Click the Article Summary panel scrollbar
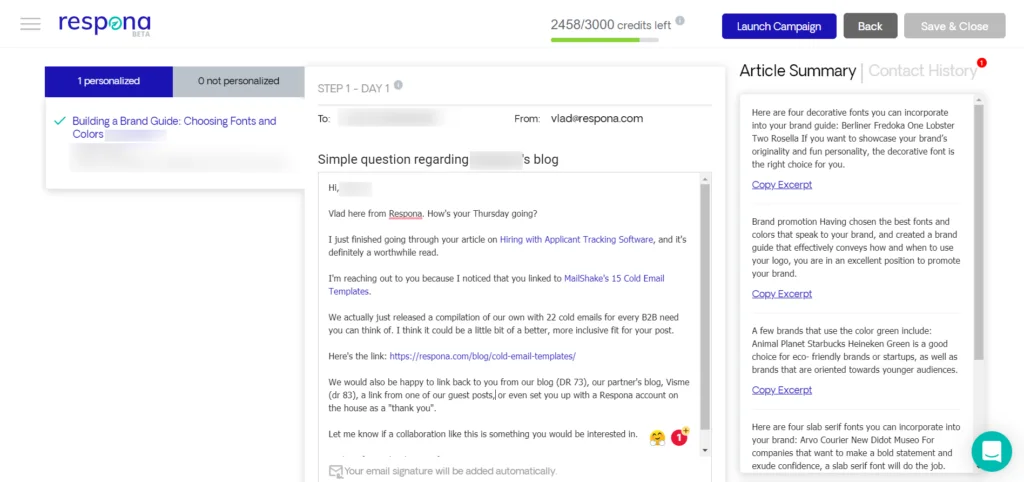Viewport: 1024px width, 482px height. pos(978,232)
